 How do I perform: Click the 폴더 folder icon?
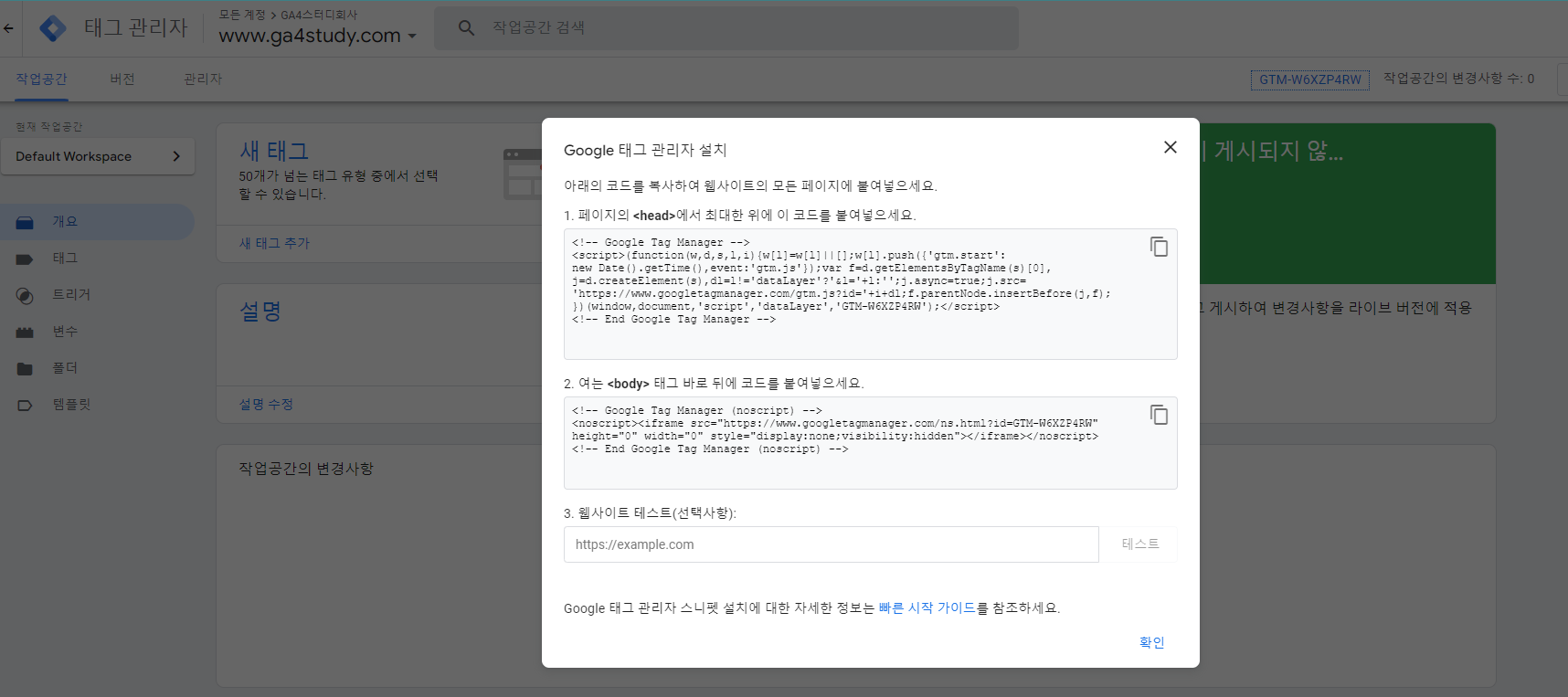click(x=25, y=368)
